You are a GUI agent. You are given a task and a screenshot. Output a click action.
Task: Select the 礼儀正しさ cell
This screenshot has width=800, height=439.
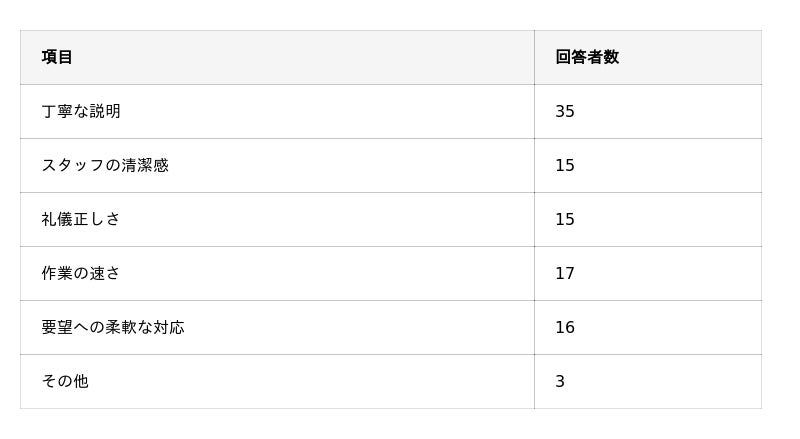[81, 219]
